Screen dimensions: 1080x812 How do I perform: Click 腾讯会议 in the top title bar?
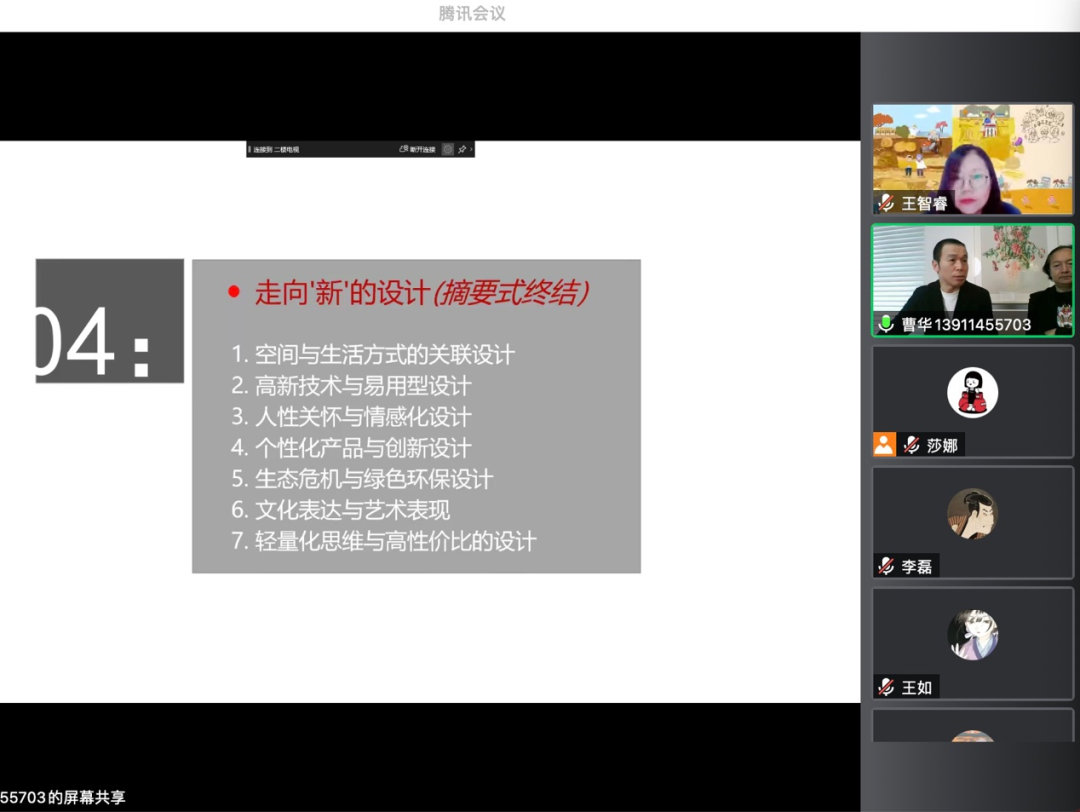point(470,14)
